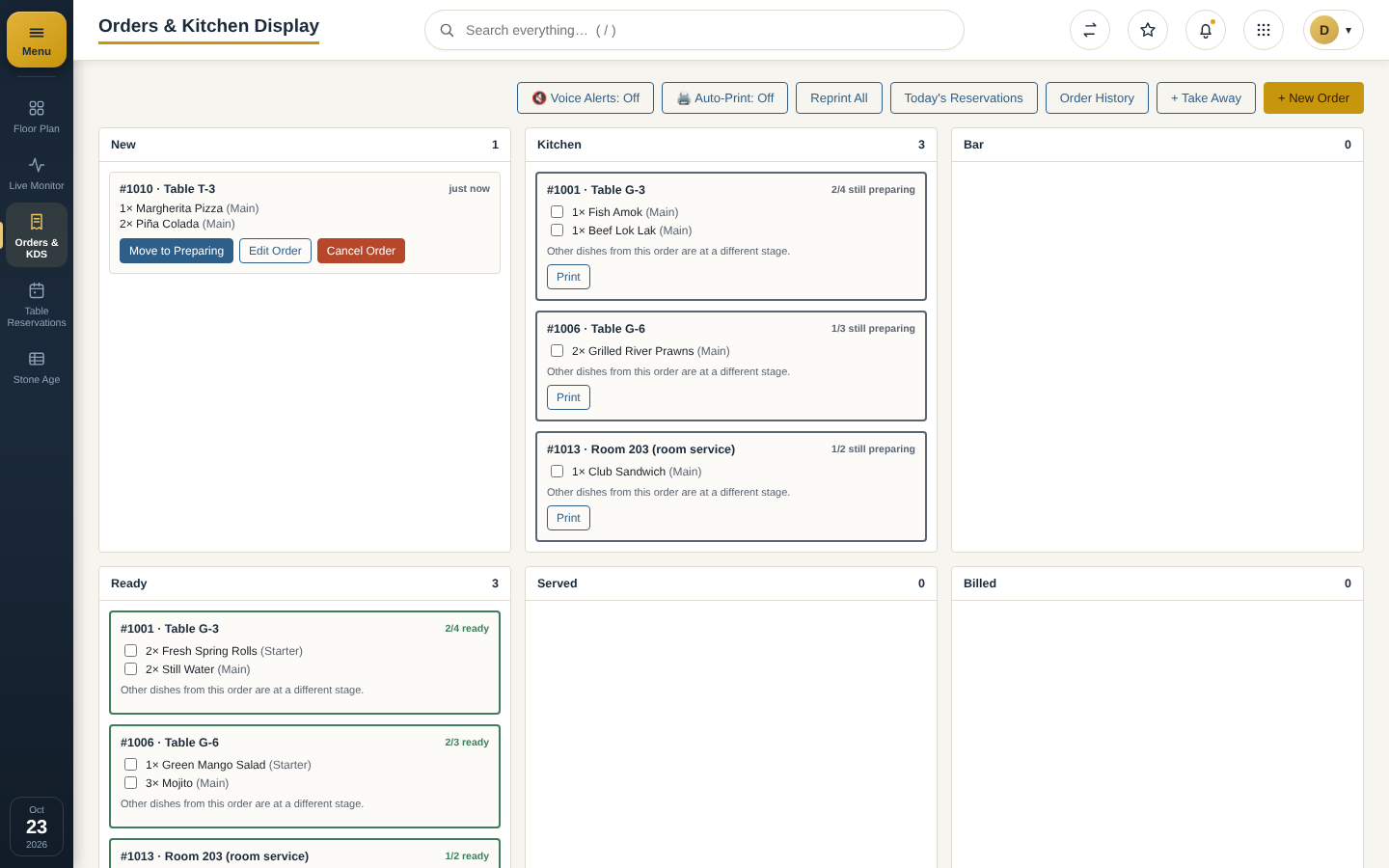This screenshot has height=868, width=1389.
Task: Expand the user account dropdown arrow
Action: (x=1348, y=30)
